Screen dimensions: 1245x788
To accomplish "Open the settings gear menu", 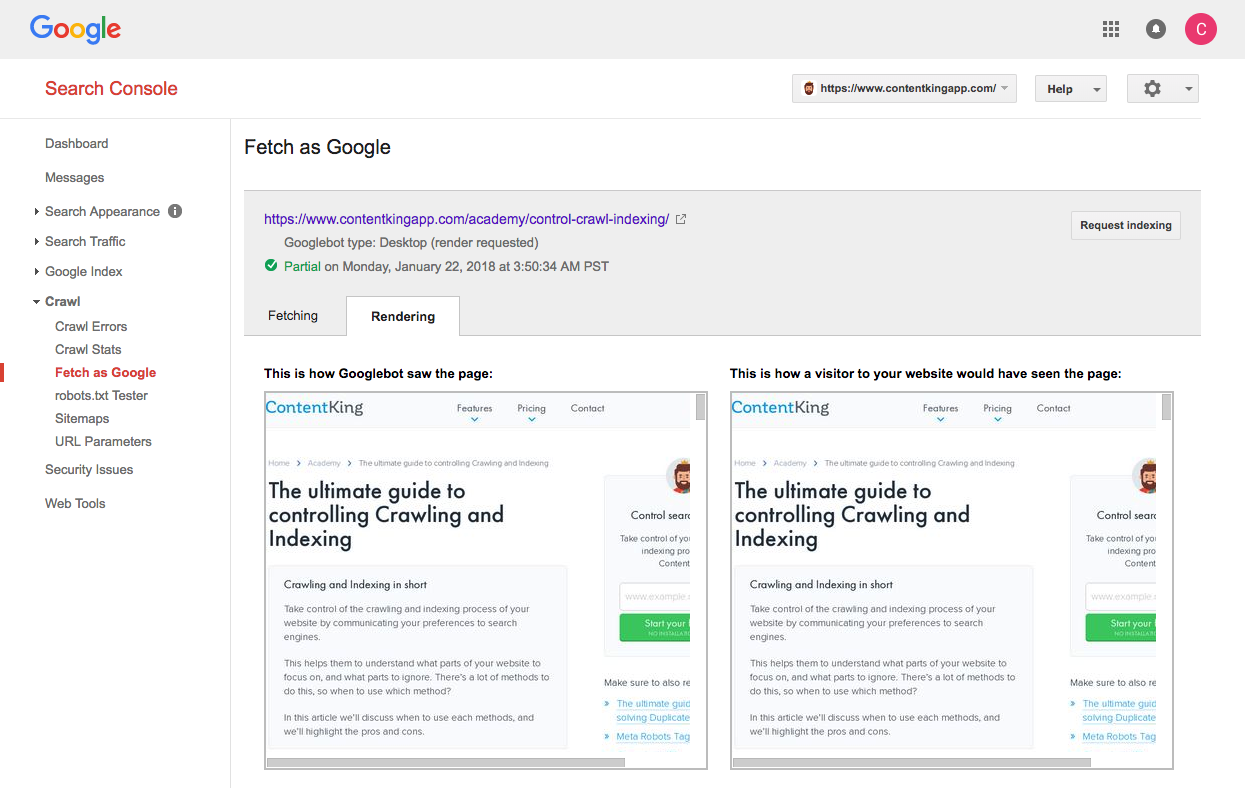I will coord(1163,88).
